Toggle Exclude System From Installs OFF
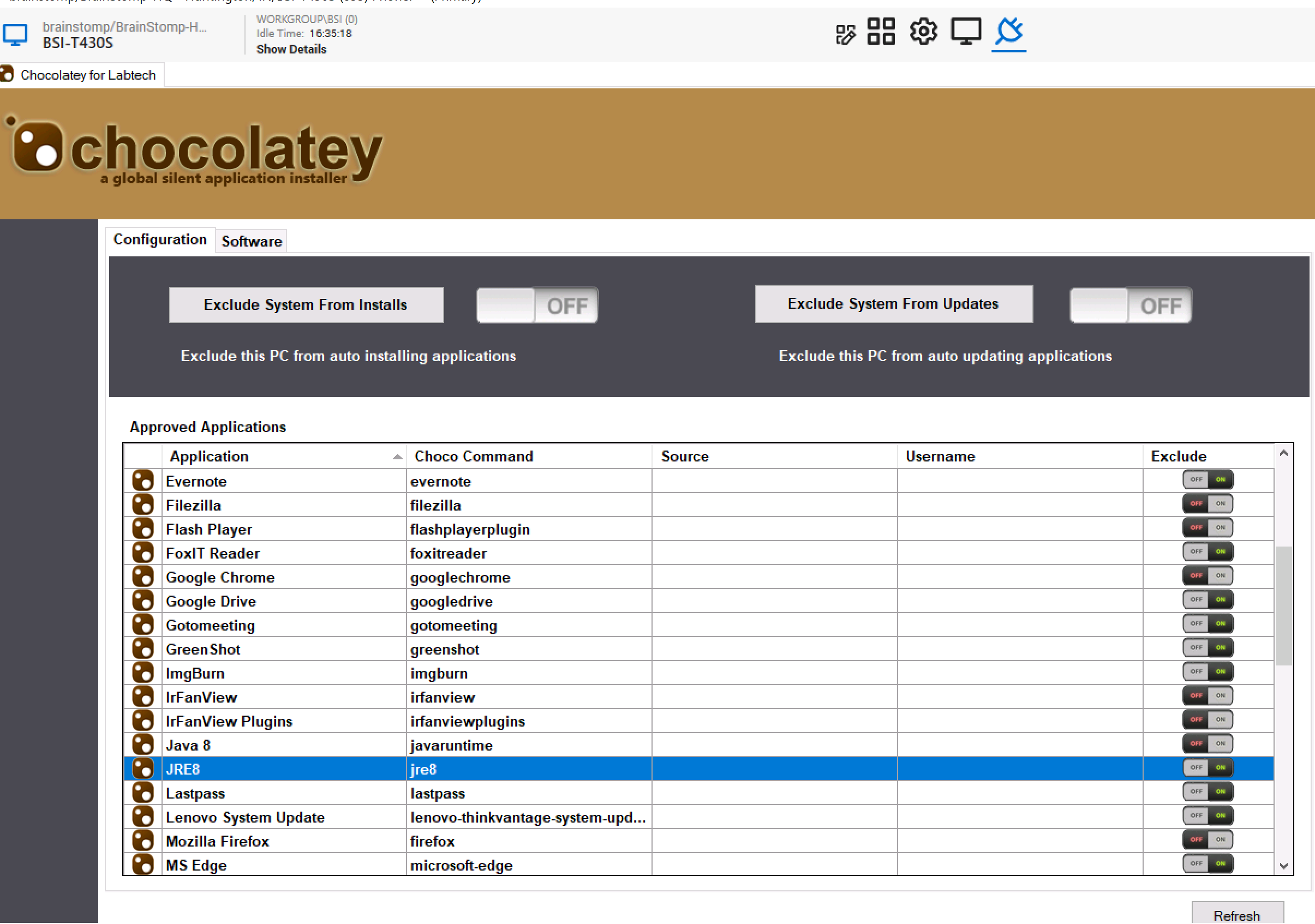Screen dimensions: 1315x924 tap(536, 305)
